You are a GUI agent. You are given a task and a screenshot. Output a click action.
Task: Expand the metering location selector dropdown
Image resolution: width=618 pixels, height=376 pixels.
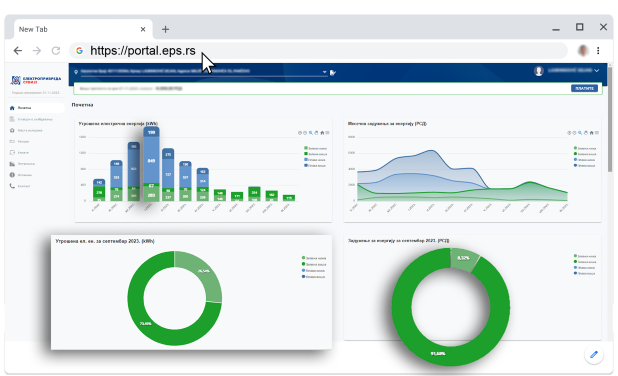(325, 72)
